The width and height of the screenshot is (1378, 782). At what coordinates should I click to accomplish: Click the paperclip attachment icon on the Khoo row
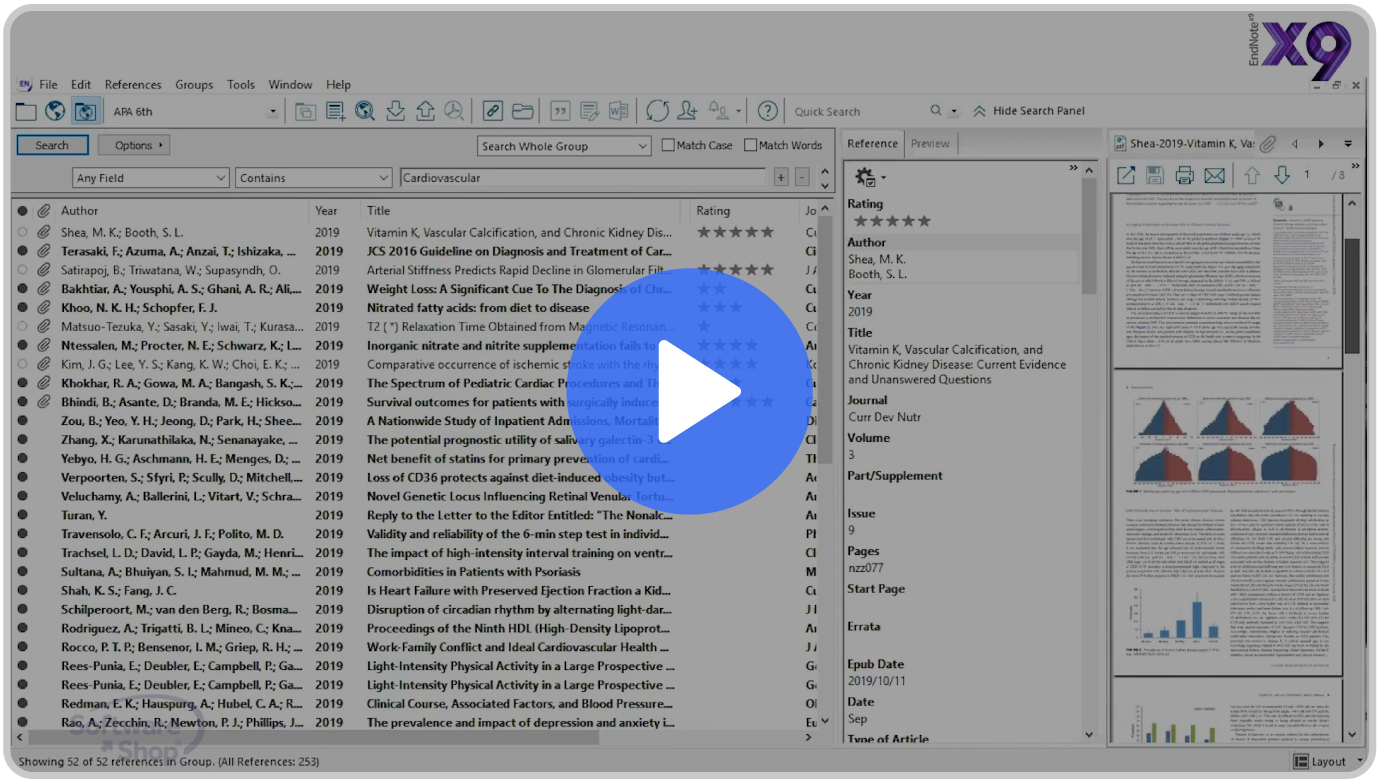click(44, 308)
